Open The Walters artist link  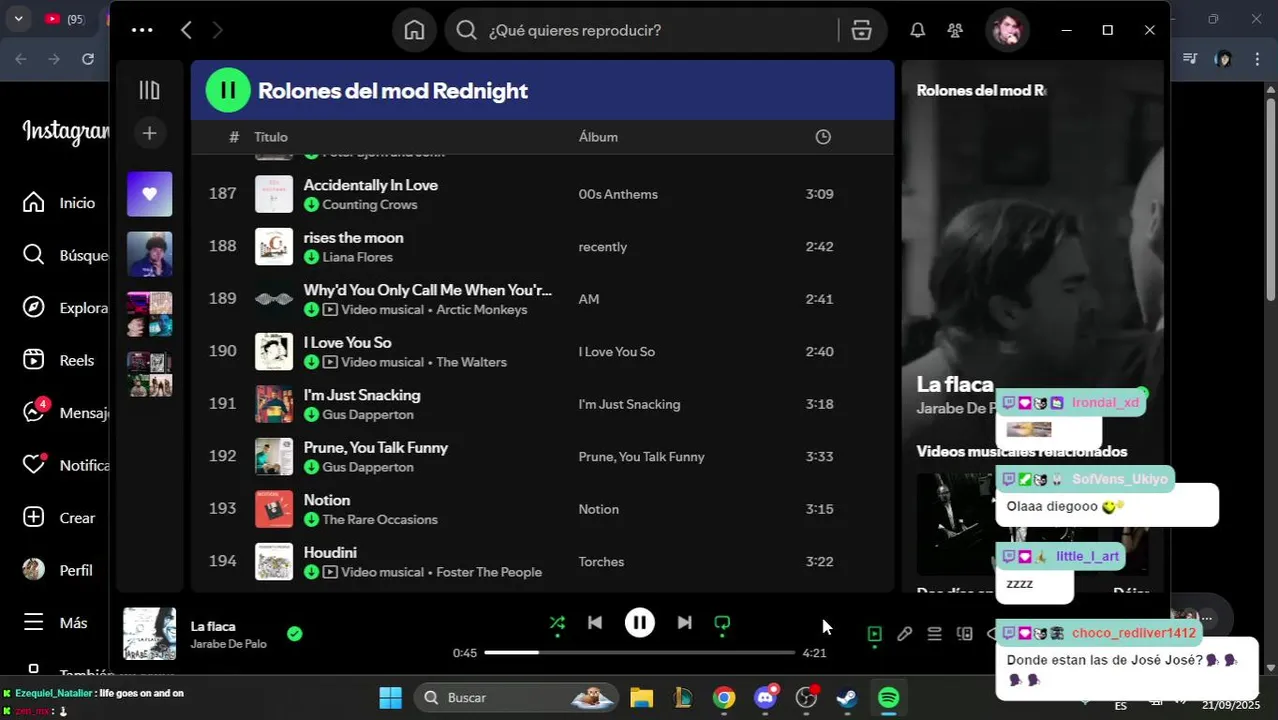(x=471, y=362)
